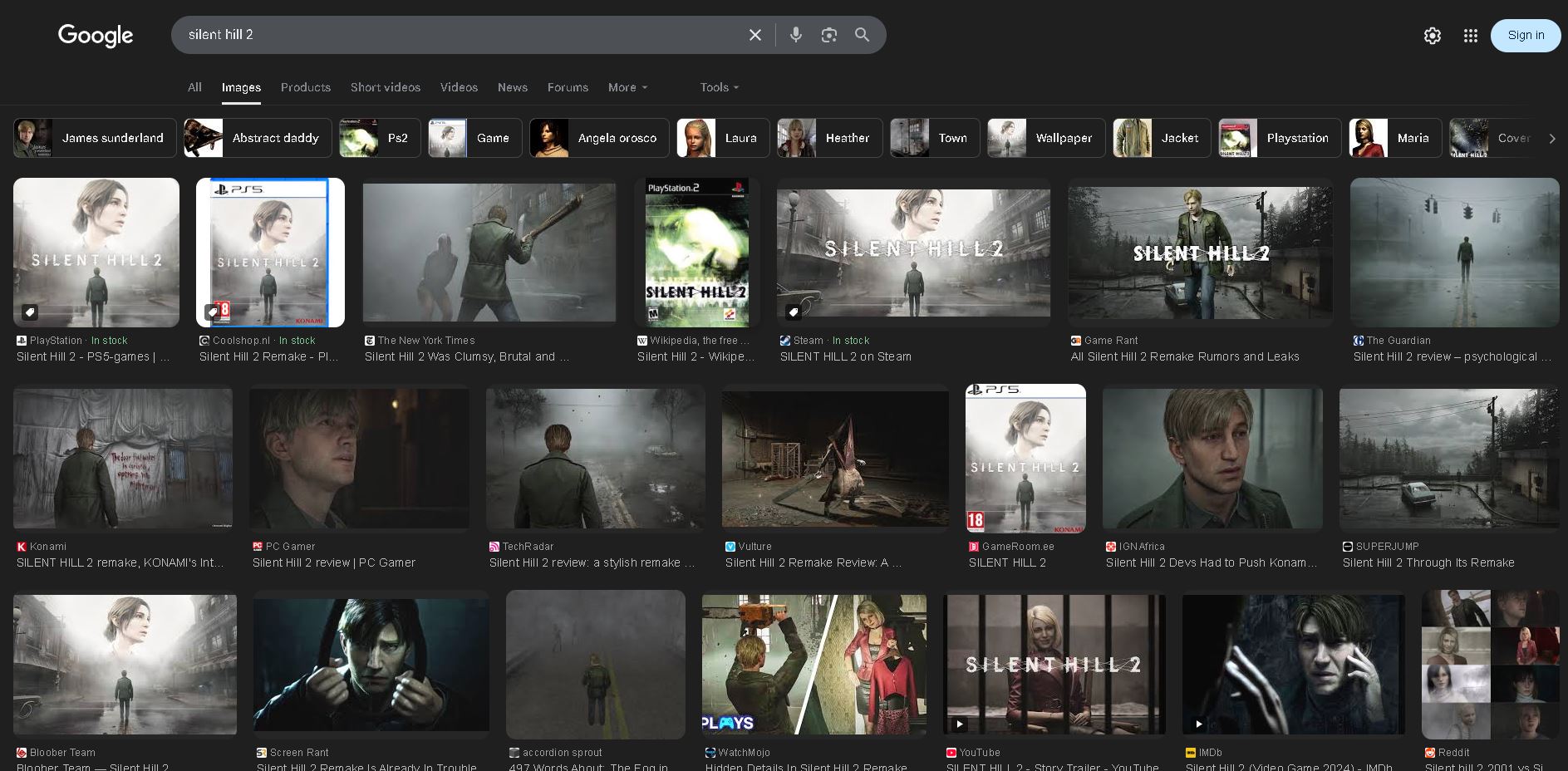Viewport: 1568px width, 771px height.
Task: Open 'Silent Hill 2 Devs Had to Push Konam...' link
Action: point(1212,562)
